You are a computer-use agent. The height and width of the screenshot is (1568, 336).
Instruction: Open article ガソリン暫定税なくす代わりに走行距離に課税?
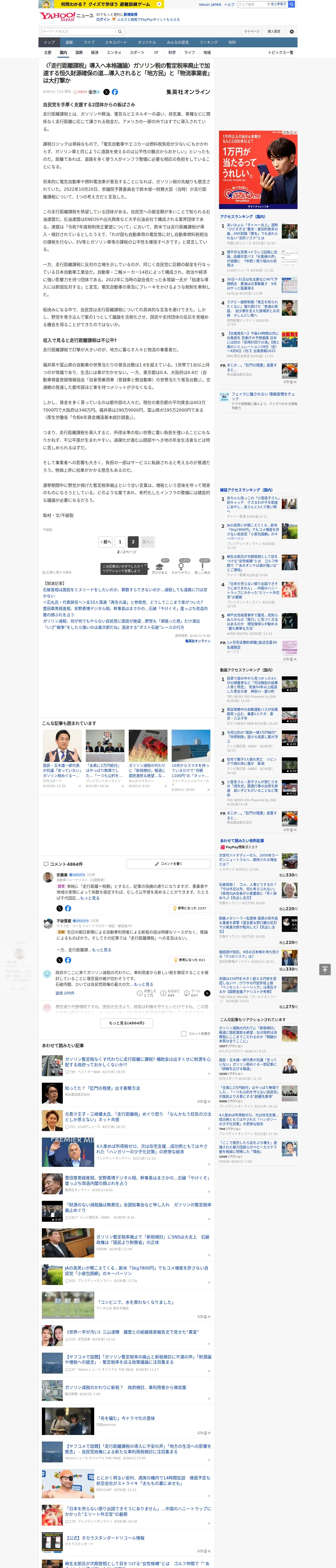pyautogui.click(x=138, y=1062)
